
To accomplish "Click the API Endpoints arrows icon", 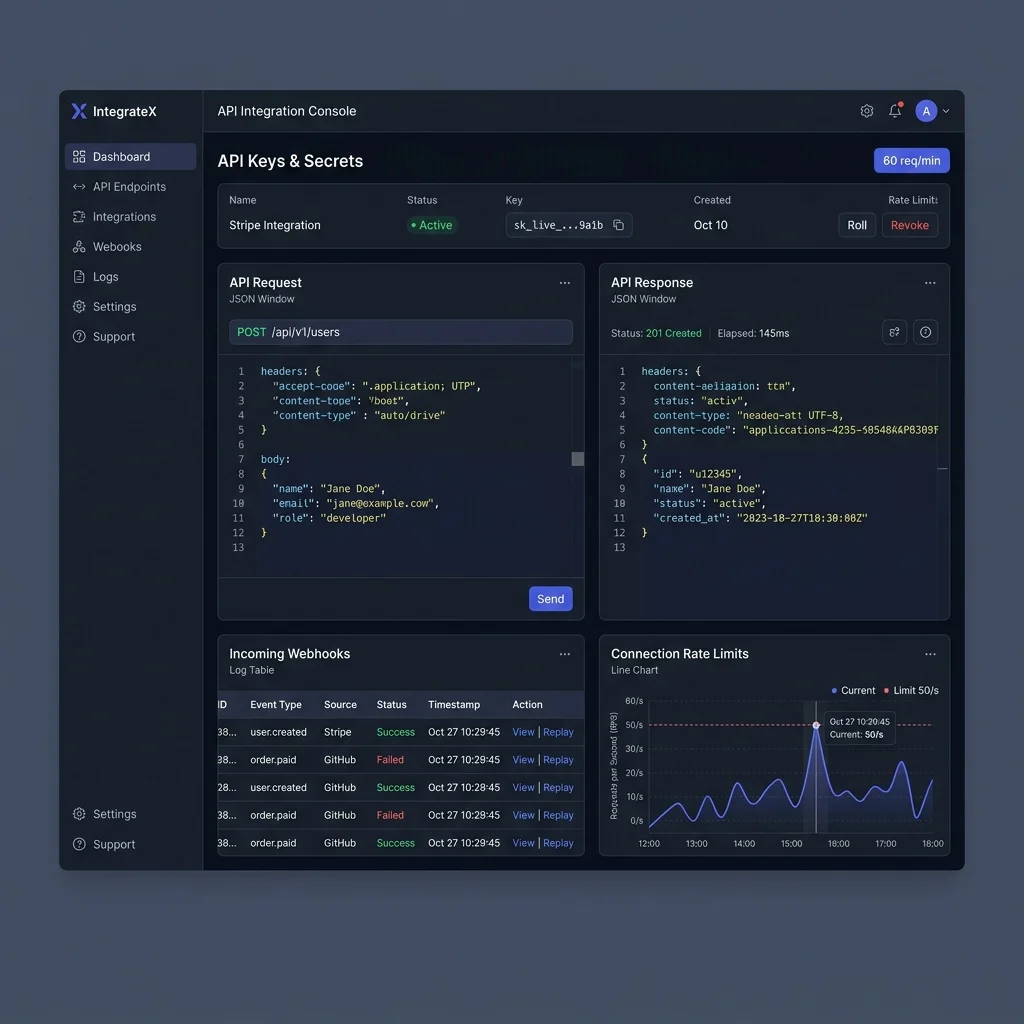I will pyautogui.click(x=79, y=187).
